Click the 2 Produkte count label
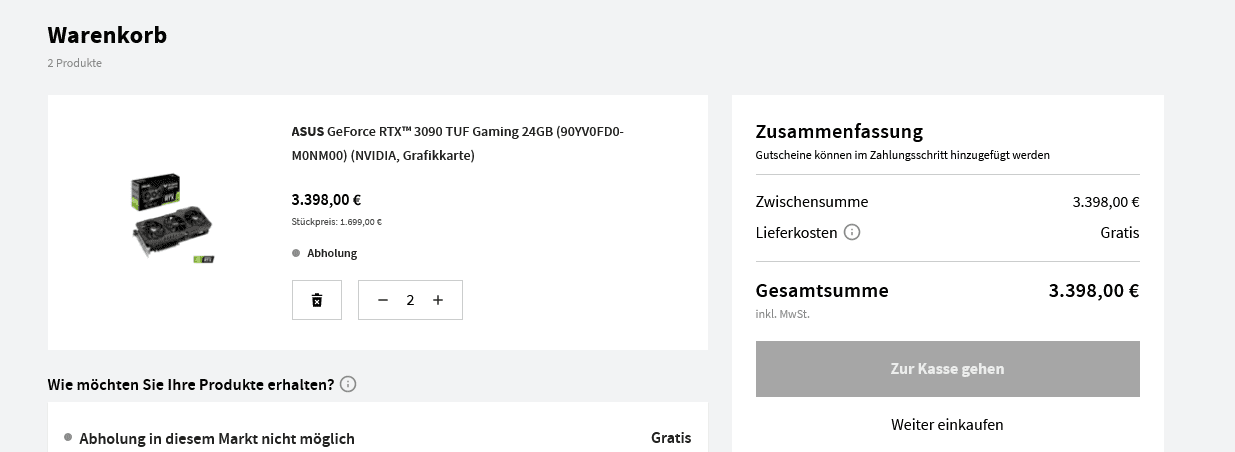This screenshot has height=452, width=1235. (75, 63)
